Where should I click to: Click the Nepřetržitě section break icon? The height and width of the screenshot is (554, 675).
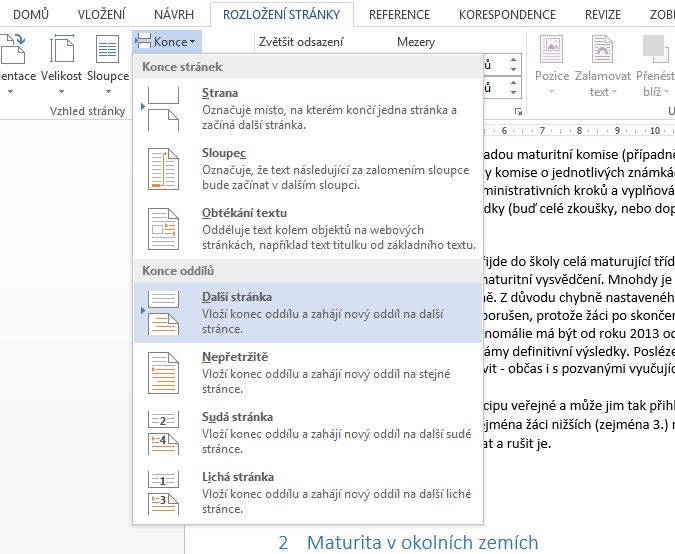point(163,373)
